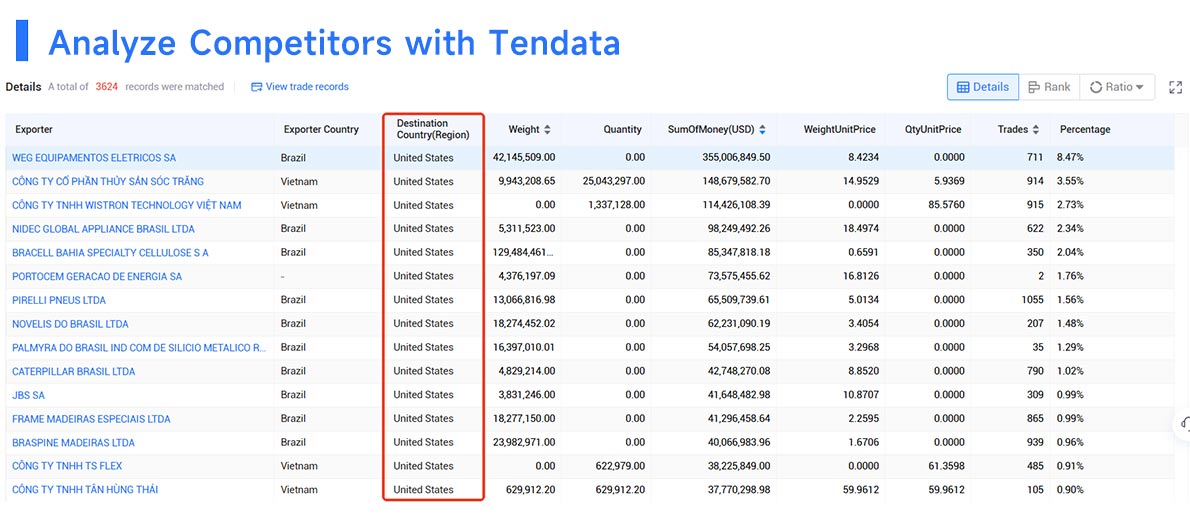Open CÔNG TY CỔ PHẦN THỦY SẢN SÓC TRĂNG
The image size is (1190, 516).
click(x=108, y=181)
